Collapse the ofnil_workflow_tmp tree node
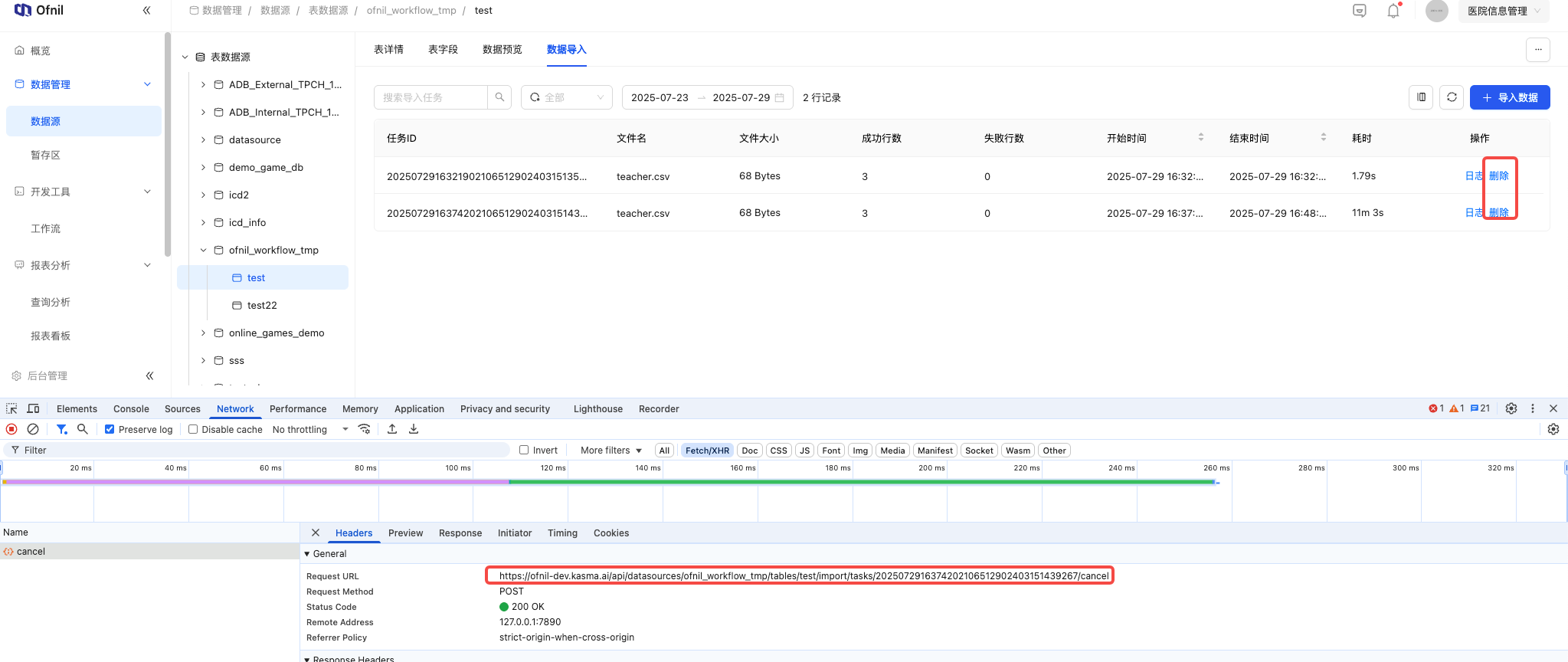The width and height of the screenshot is (1568, 662). 203,250
